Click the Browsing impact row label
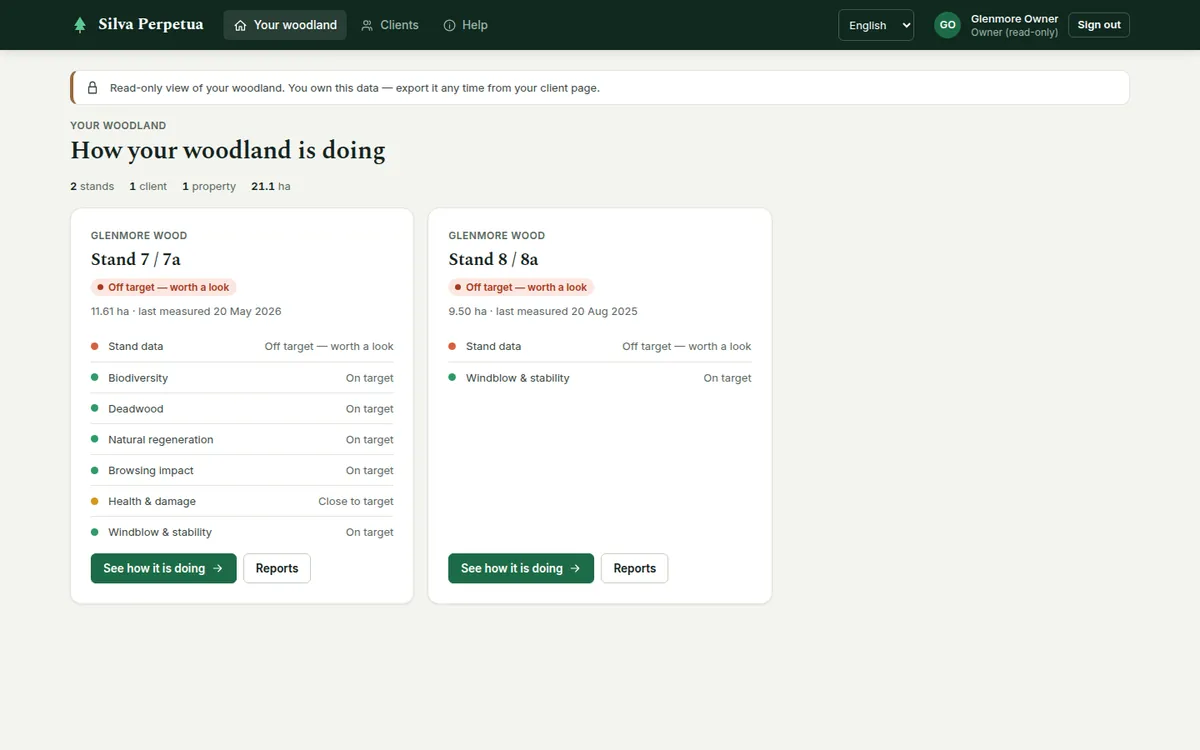The image size is (1200, 750). point(151,471)
